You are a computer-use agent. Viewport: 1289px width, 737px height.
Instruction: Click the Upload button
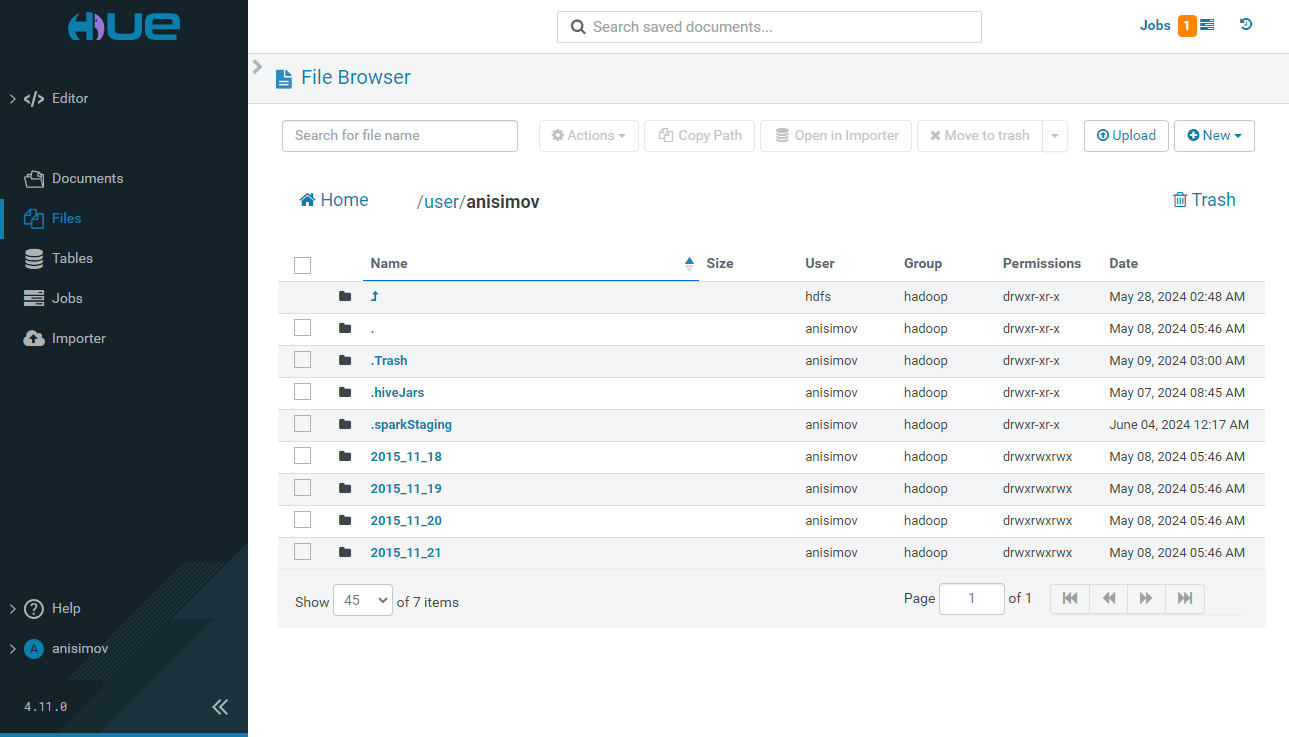(1126, 136)
